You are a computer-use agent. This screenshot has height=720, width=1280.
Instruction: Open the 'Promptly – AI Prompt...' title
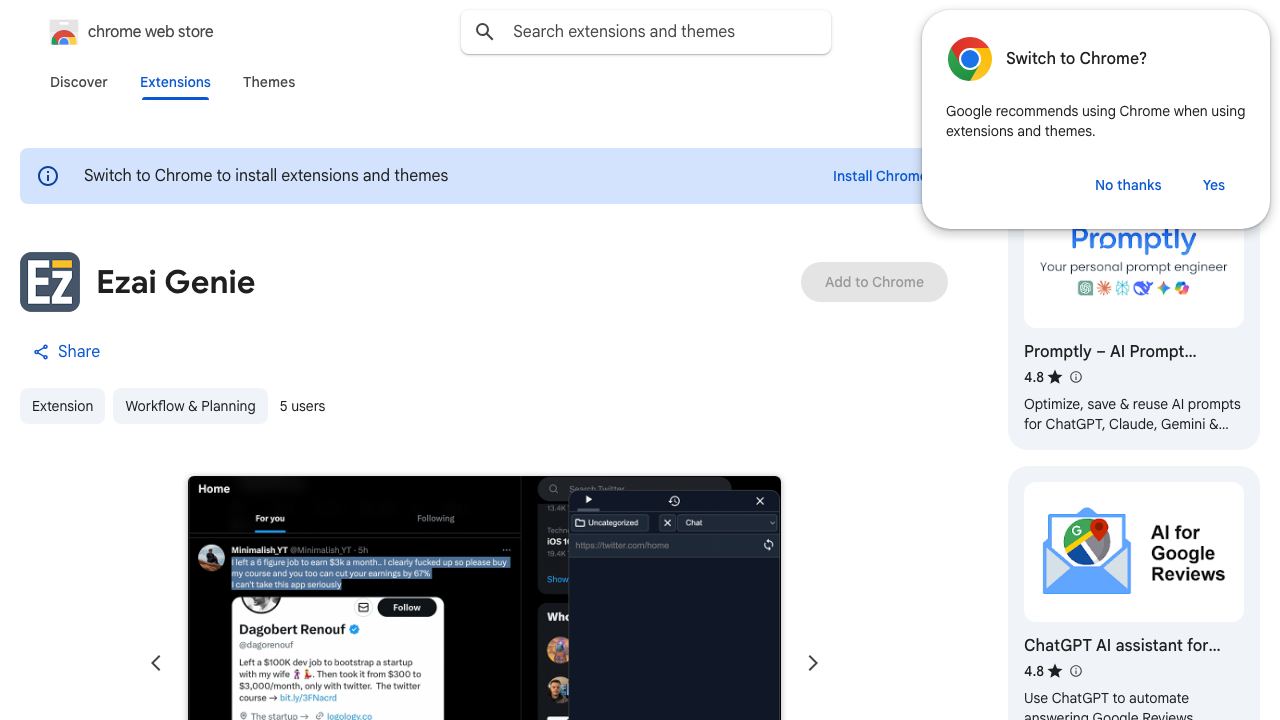tap(1110, 351)
